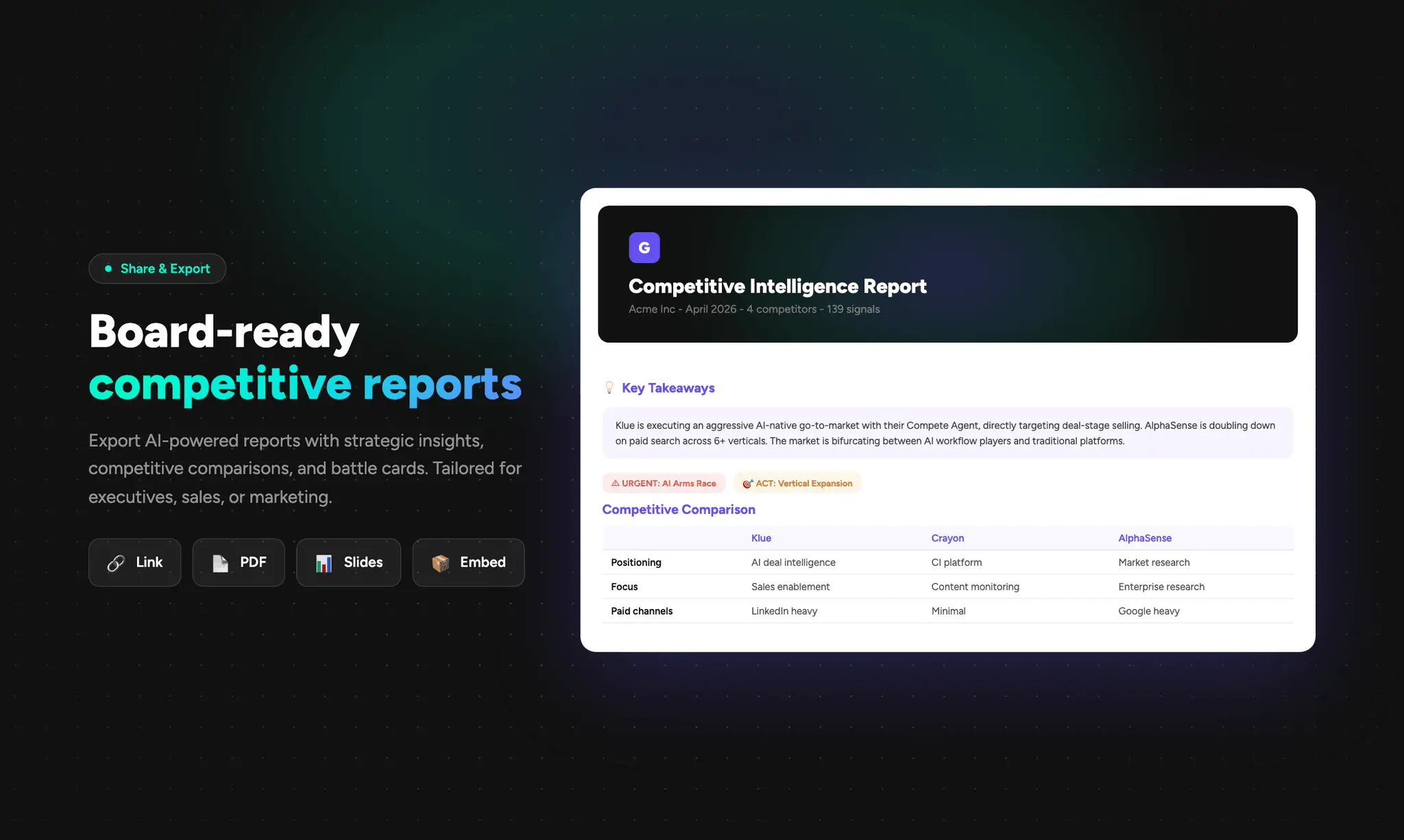This screenshot has height=840, width=1404.
Task: Click the Market research cell
Action: (x=1154, y=563)
